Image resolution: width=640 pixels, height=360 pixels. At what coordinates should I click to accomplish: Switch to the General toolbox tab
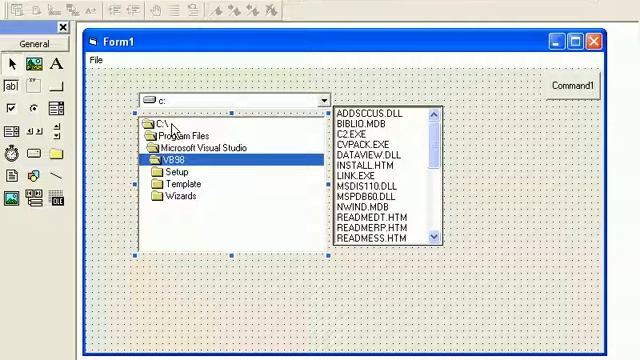(34, 44)
